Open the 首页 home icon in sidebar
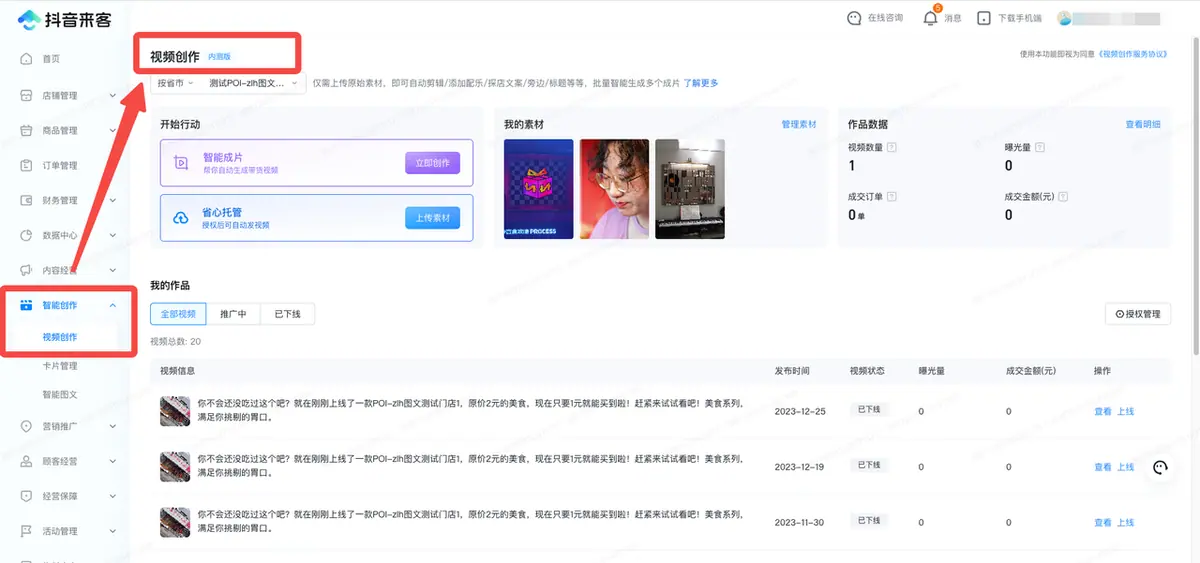 [x=27, y=59]
